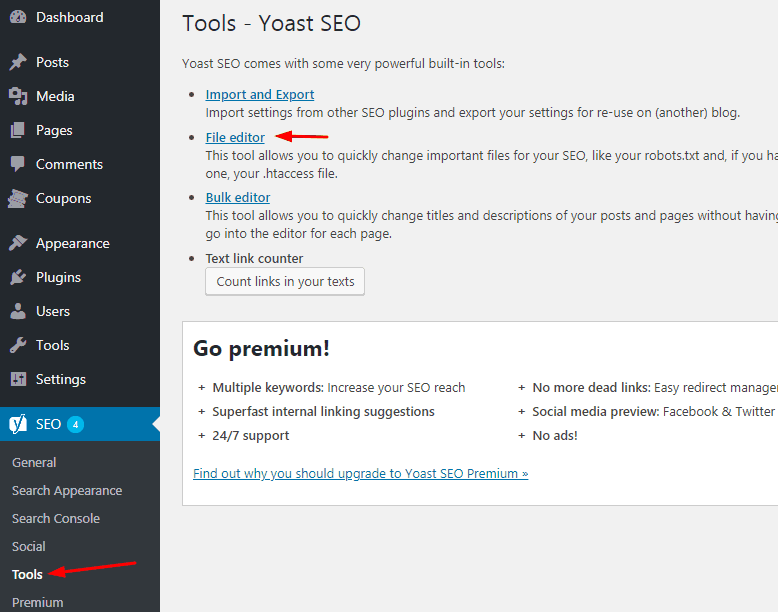Open the Posts menu item
The image size is (778, 612).
click(x=80, y=62)
